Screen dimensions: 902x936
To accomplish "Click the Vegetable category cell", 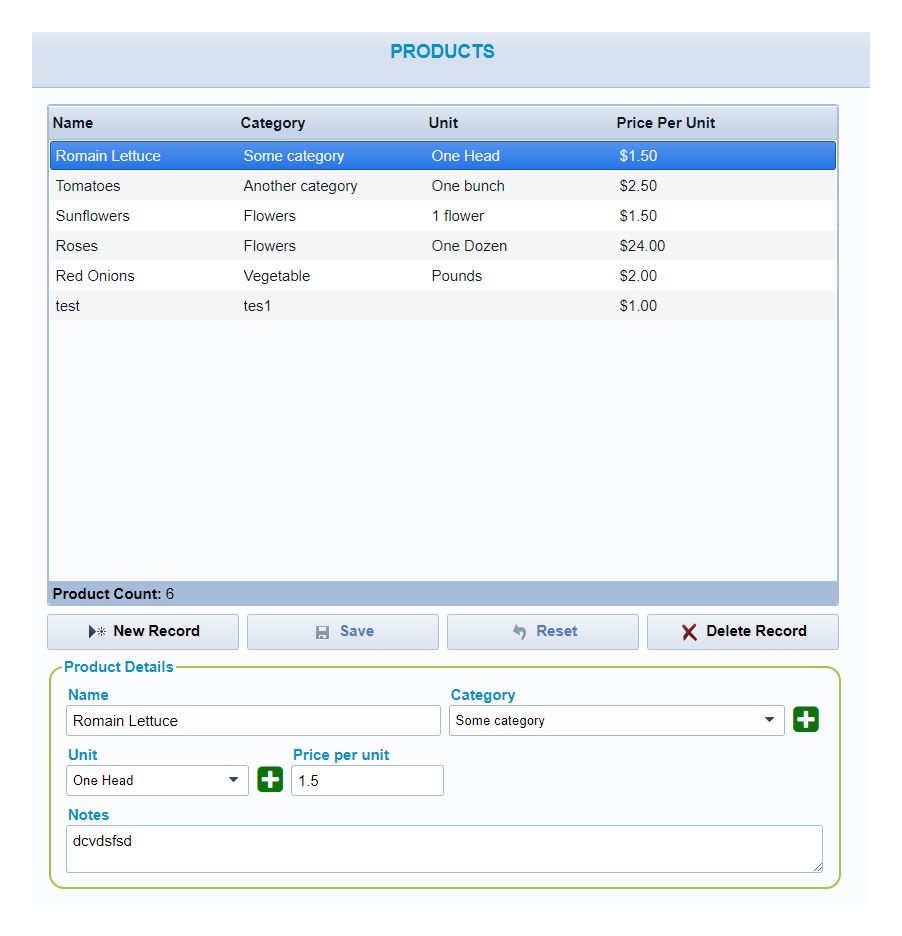I will point(277,276).
